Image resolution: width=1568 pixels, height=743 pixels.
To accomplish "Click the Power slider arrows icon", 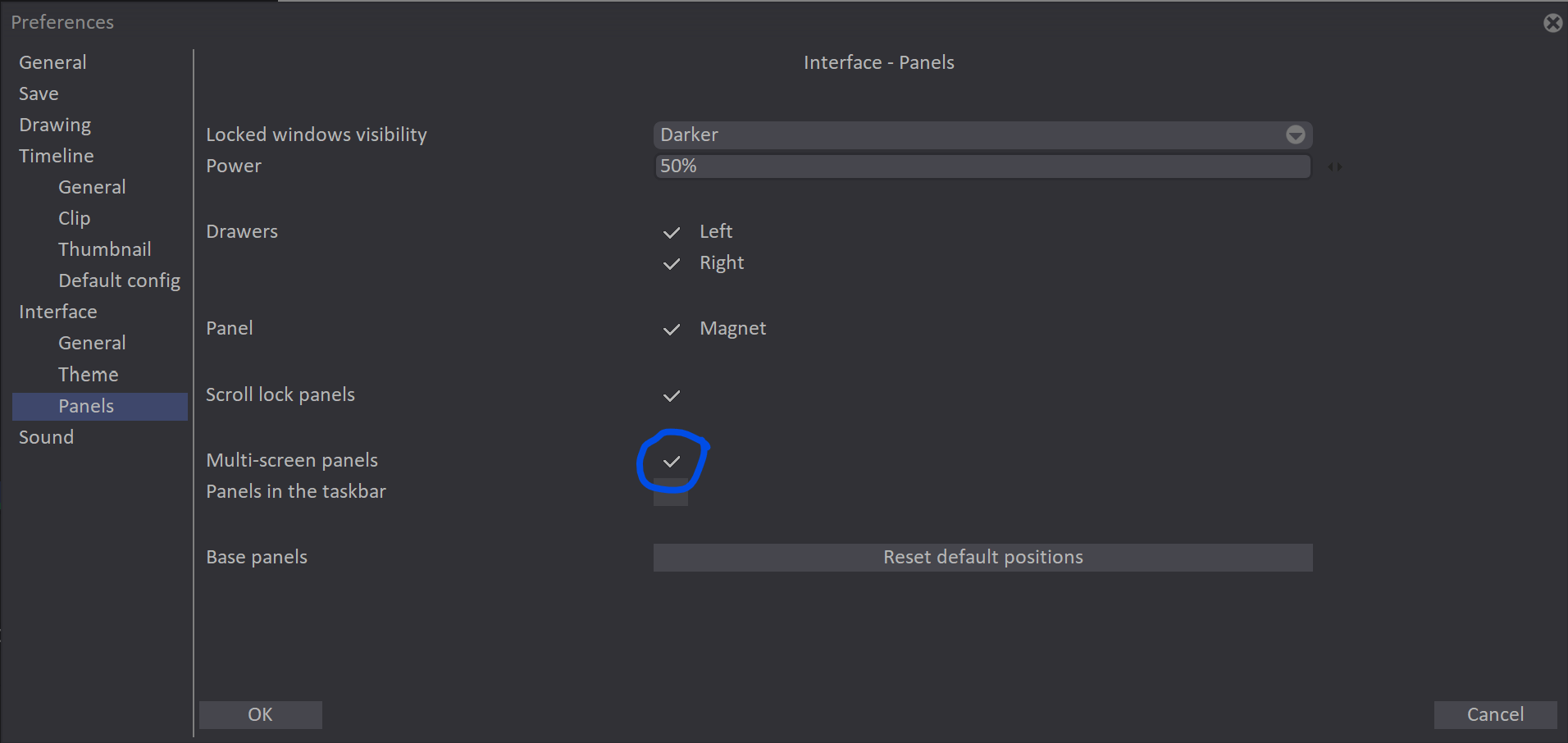I will [1335, 166].
